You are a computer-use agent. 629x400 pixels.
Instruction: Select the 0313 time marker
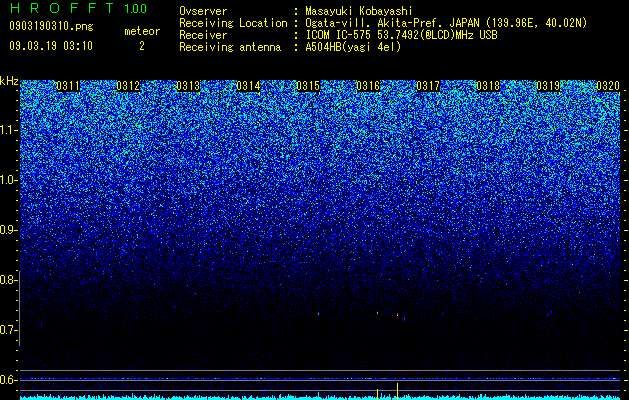click(x=188, y=86)
